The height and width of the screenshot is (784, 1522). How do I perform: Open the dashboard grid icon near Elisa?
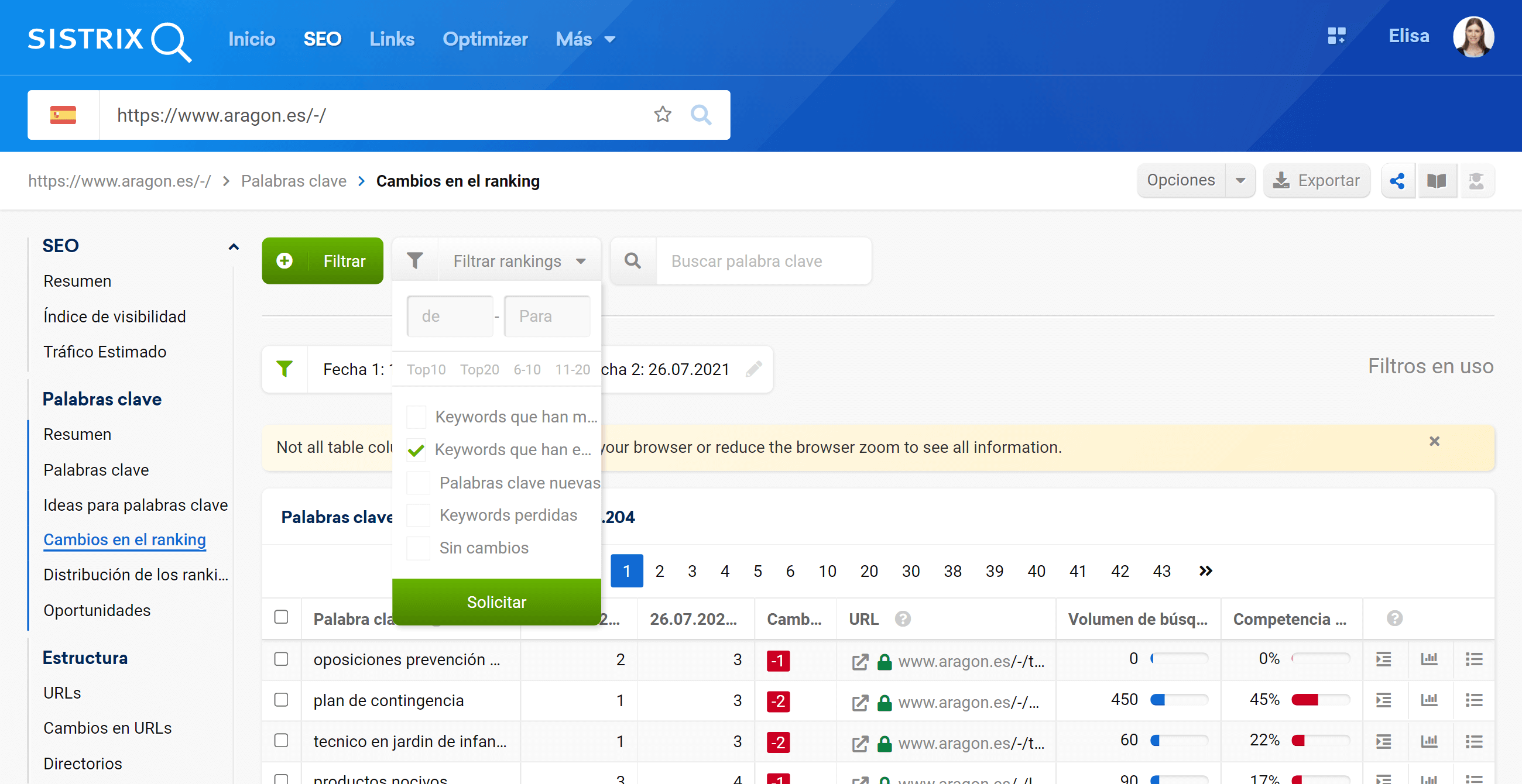[x=1336, y=36]
